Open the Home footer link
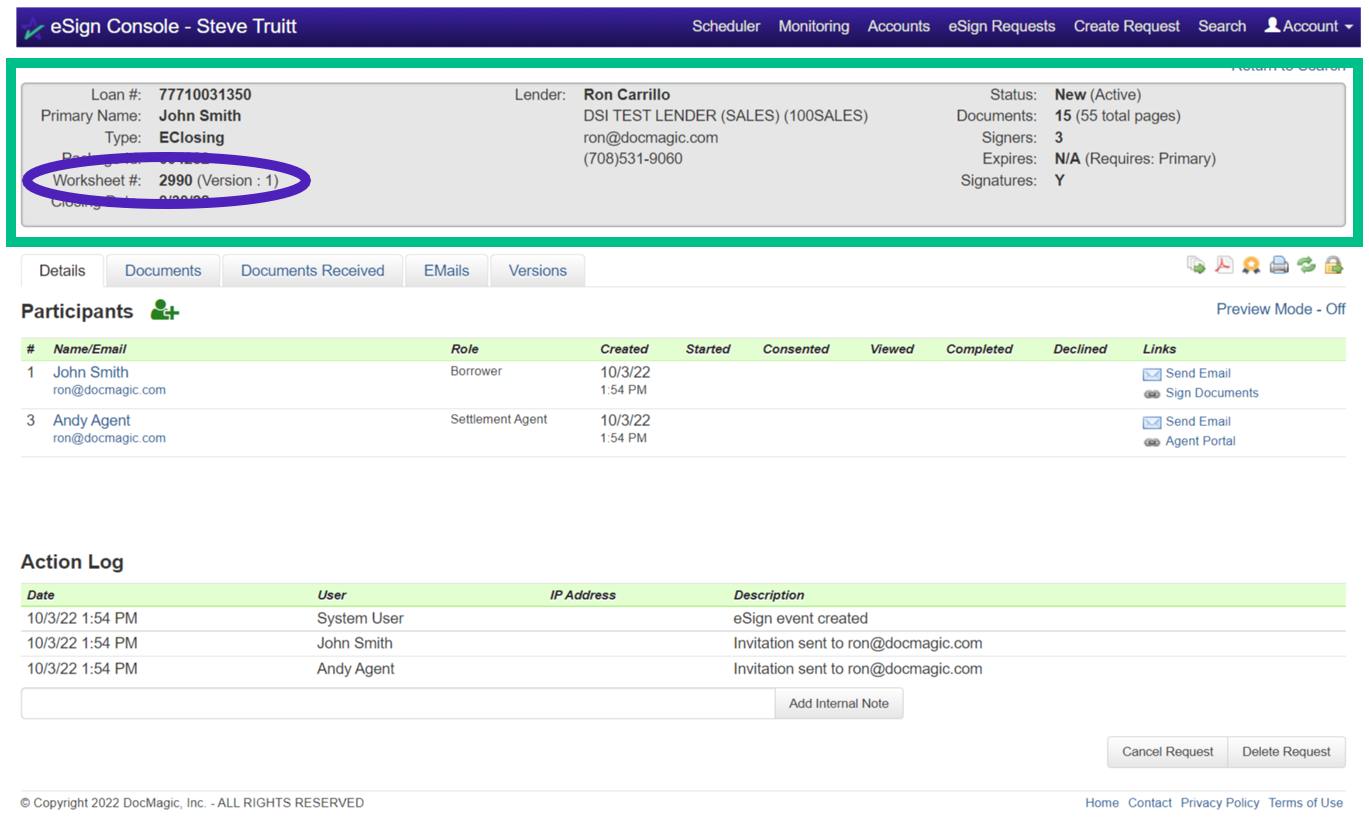This screenshot has height=821, width=1369. tap(1102, 803)
